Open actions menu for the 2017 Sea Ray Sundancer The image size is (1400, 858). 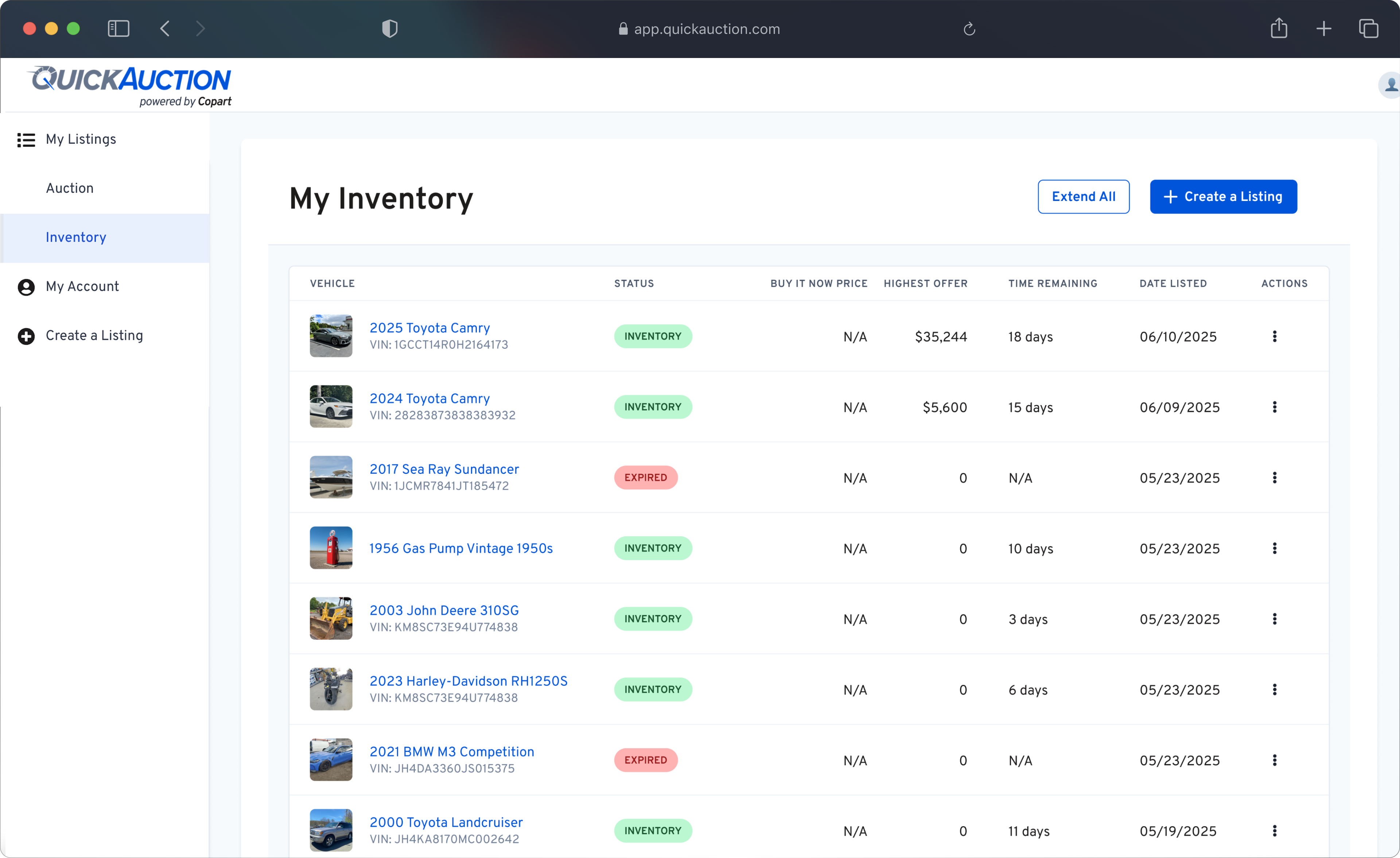point(1275,478)
